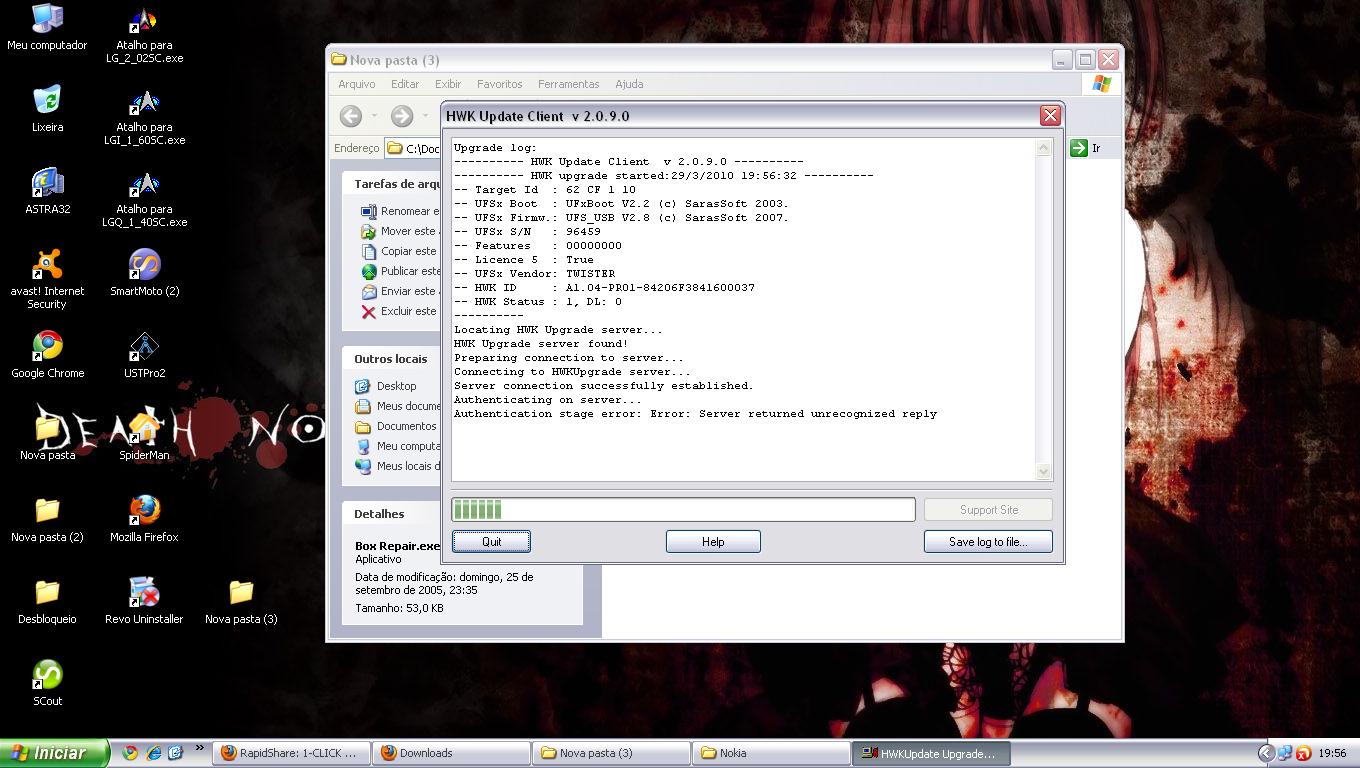Launch SmartMoto (2) desktop shortcut
Image resolution: width=1360 pixels, height=768 pixels.
(145, 273)
